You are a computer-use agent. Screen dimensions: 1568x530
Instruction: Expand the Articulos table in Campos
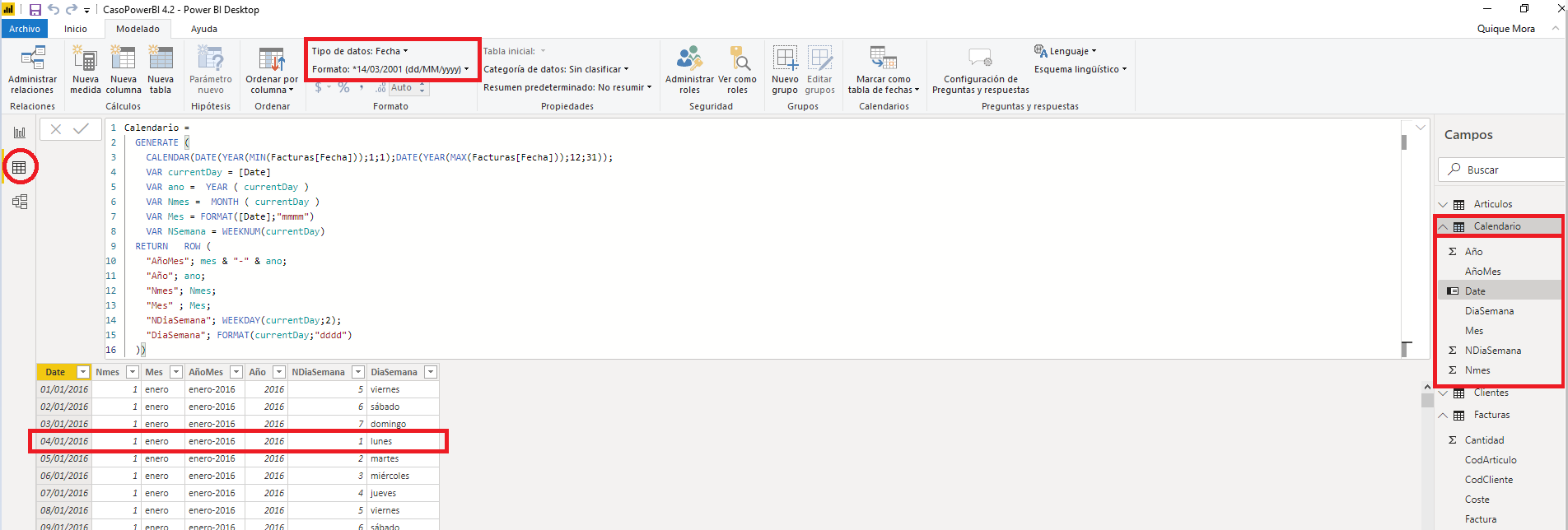pyautogui.click(x=1443, y=204)
